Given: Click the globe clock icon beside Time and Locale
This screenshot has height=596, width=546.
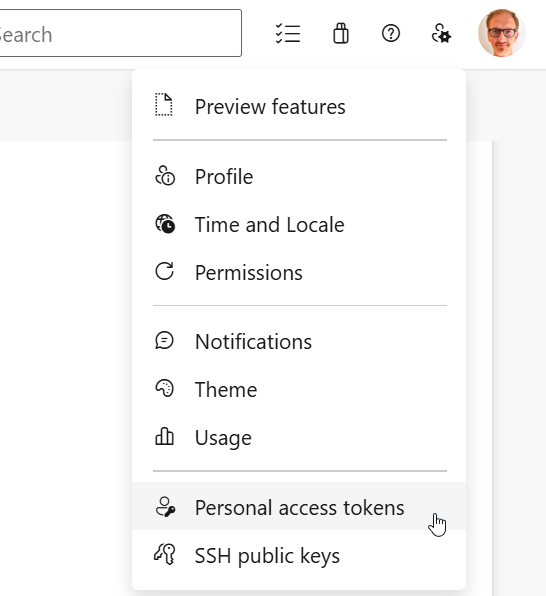Looking at the screenshot, I should click(165, 224).
